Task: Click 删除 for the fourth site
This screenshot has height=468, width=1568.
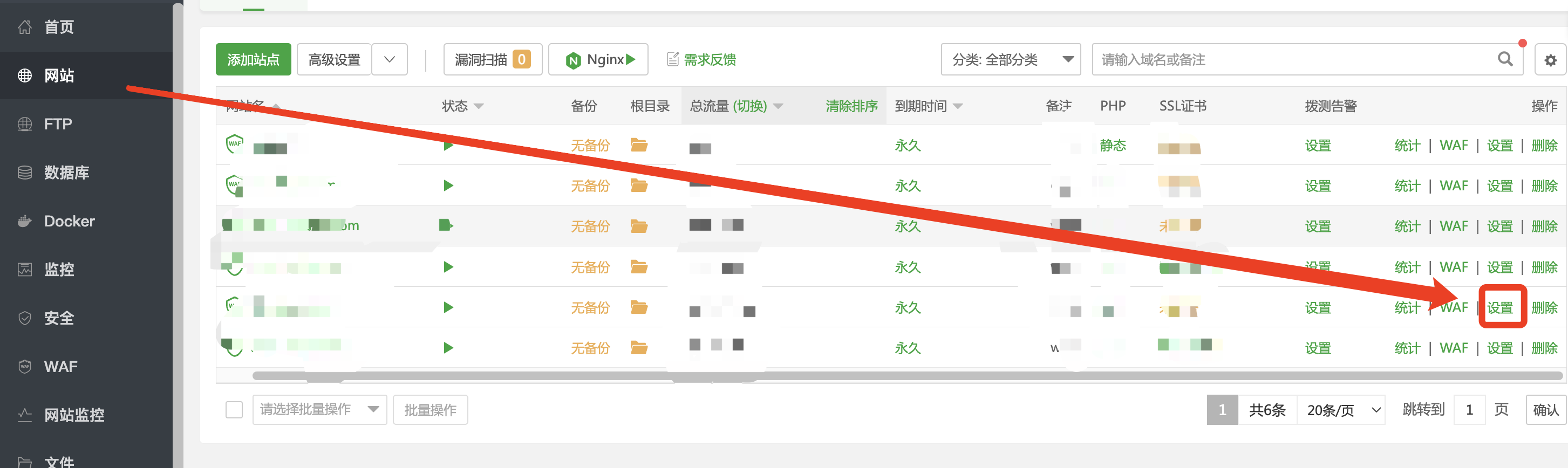Action: pos(1544,267)
